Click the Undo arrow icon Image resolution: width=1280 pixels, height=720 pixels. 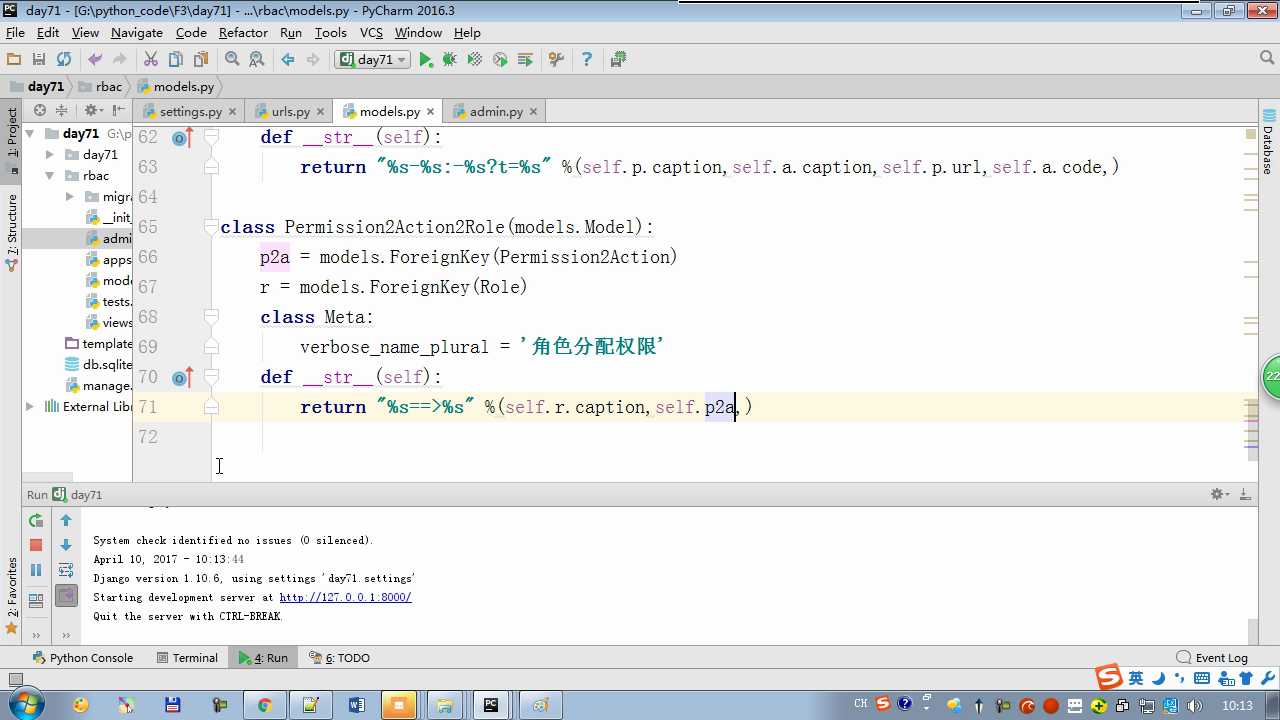point(95,60)
